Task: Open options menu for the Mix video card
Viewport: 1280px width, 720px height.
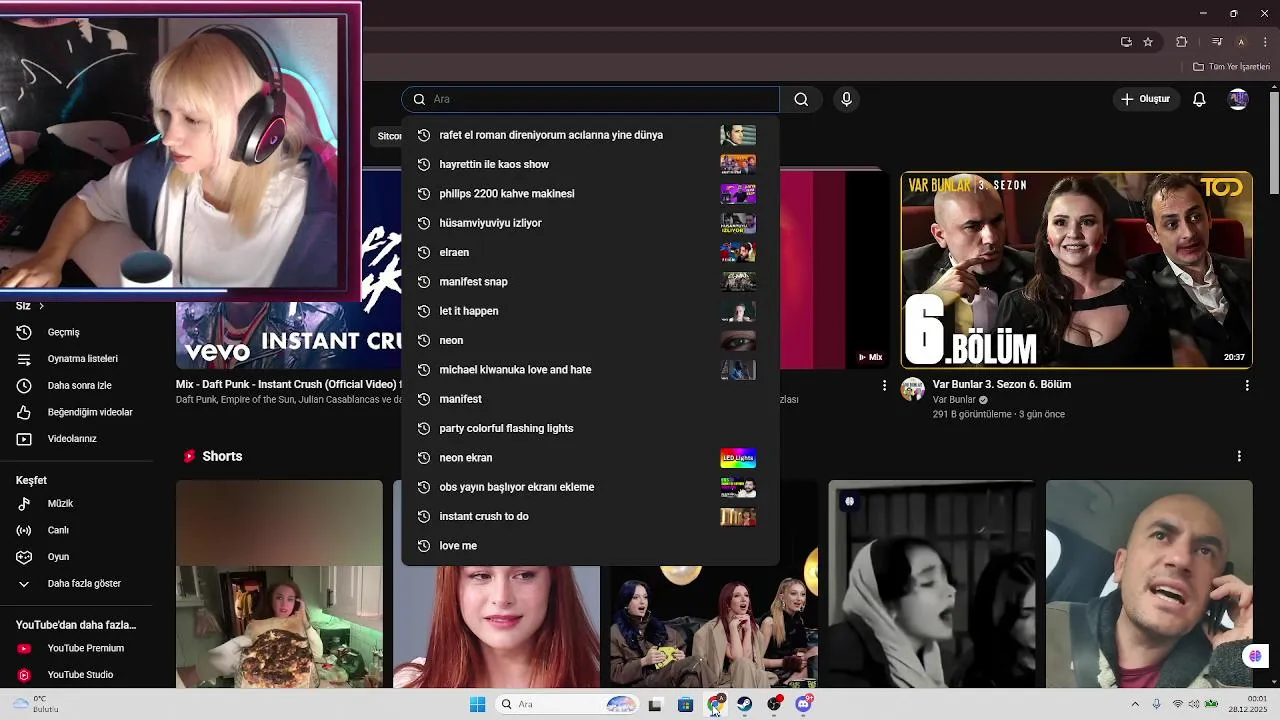Action: pos(884,385)
